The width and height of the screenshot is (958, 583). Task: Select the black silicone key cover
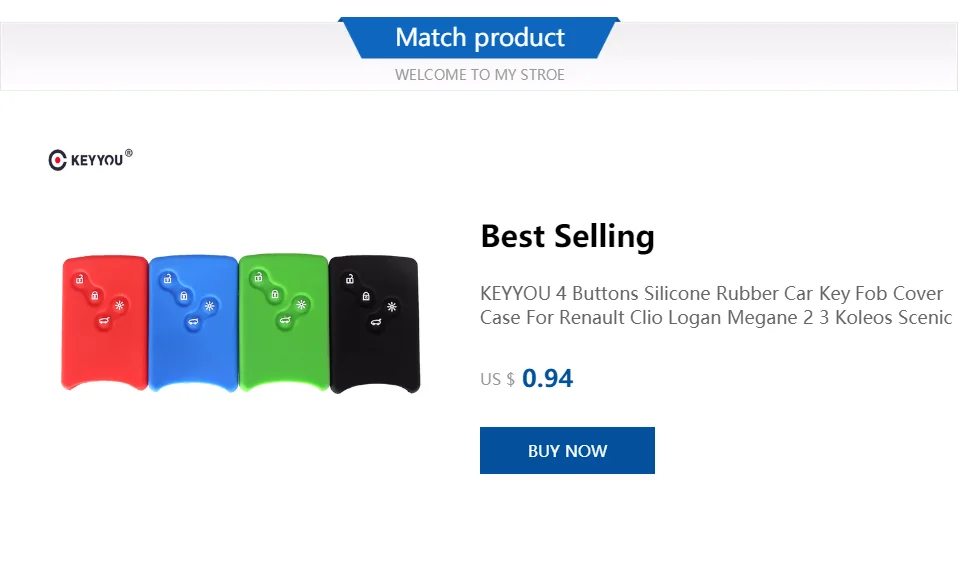(375, 324)
